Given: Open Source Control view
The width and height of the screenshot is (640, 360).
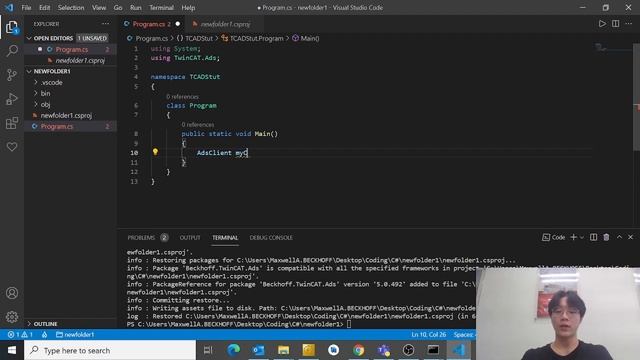Looking at the screenshot, I should (12, 75).
